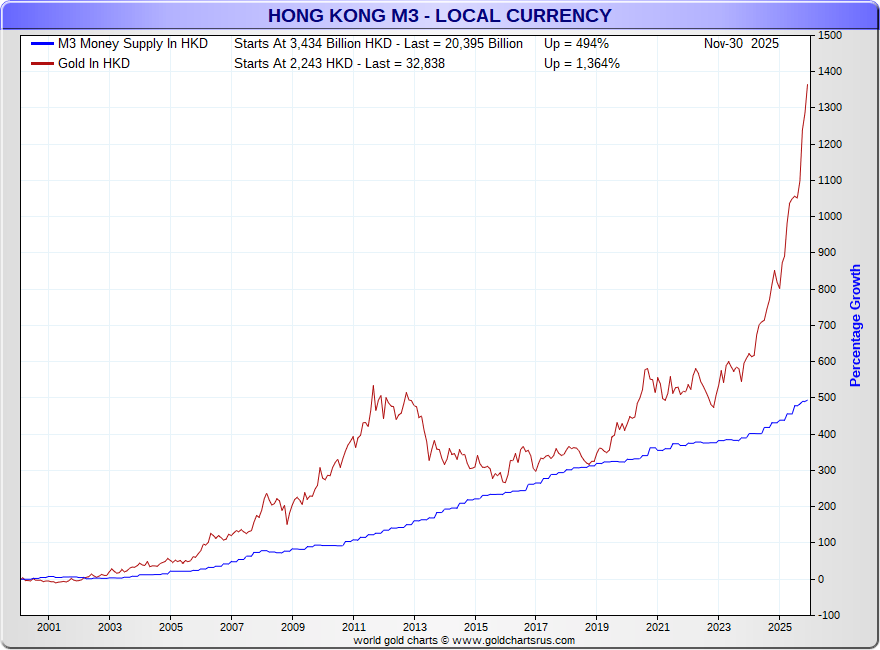The image size is (880, 650).
Task: Click the blue M3 Money Supply legend line
Action: coord(42,44)
